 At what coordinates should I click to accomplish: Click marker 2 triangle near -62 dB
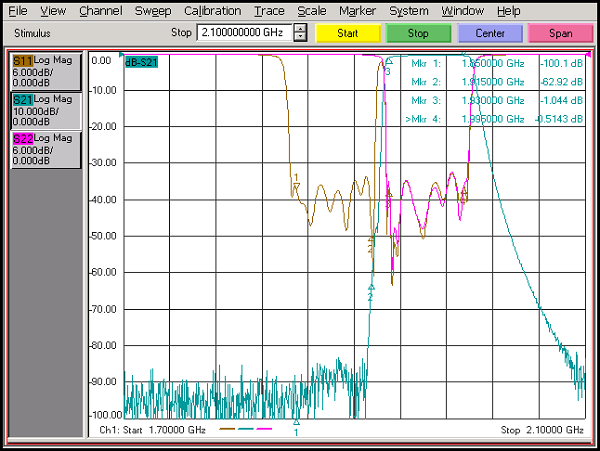click(370, 287)
